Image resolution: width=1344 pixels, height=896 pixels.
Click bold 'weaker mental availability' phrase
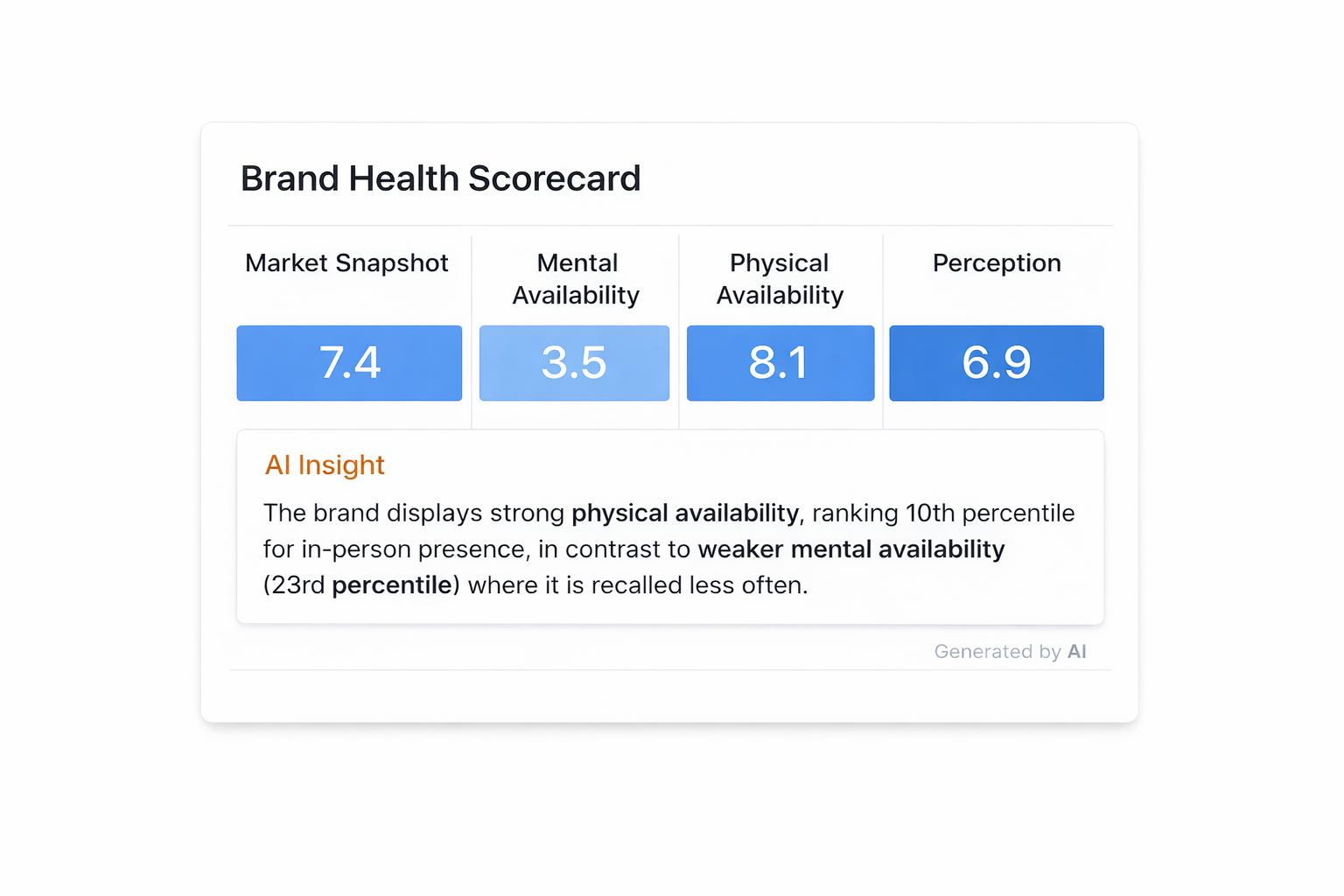pyautogui.click(x=851, y=549)
